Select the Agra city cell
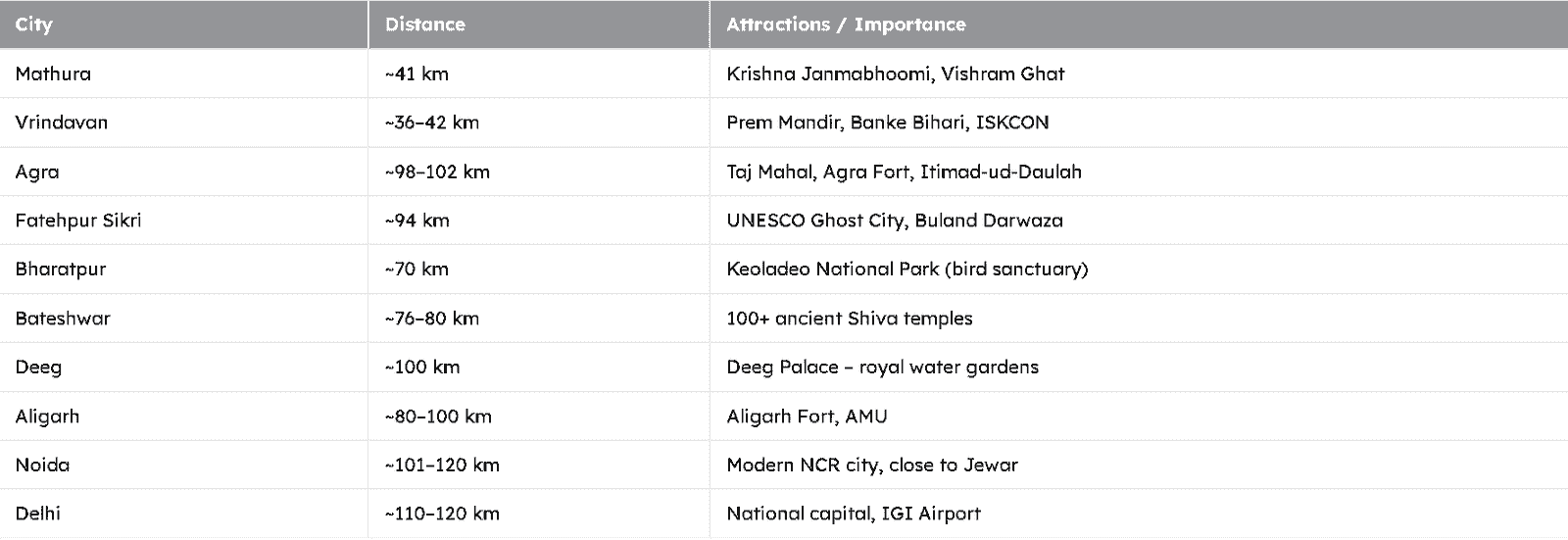1568x540 pixels. pyautogui.click(x=184, y=172)
